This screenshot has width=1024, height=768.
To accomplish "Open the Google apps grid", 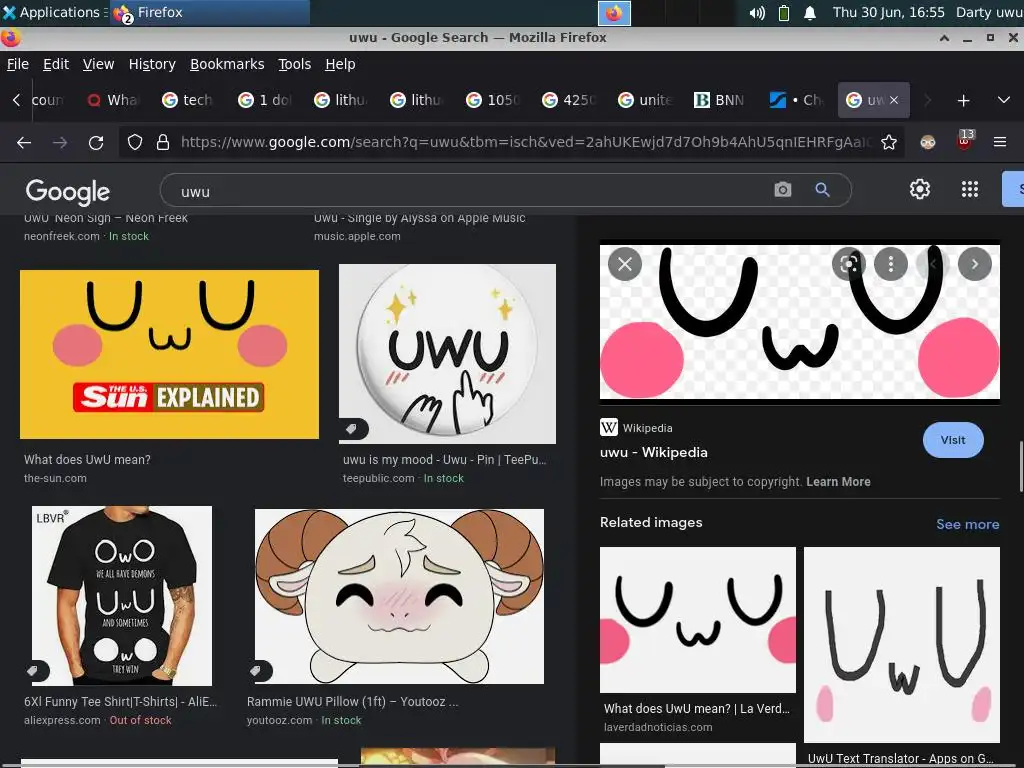I will 970,189.
